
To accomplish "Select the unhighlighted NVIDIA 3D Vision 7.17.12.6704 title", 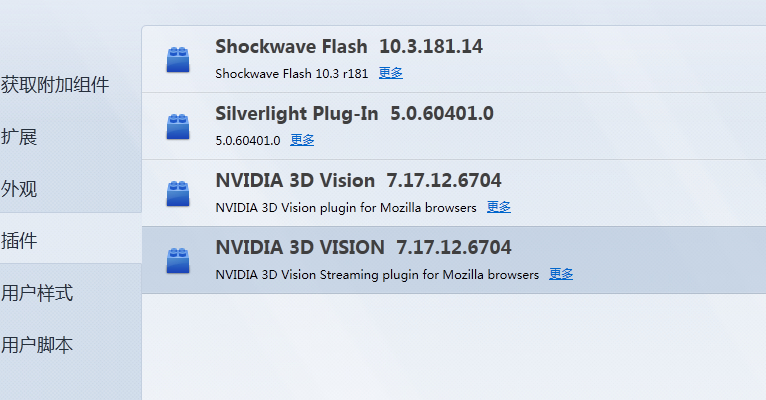I will point(358,181).
